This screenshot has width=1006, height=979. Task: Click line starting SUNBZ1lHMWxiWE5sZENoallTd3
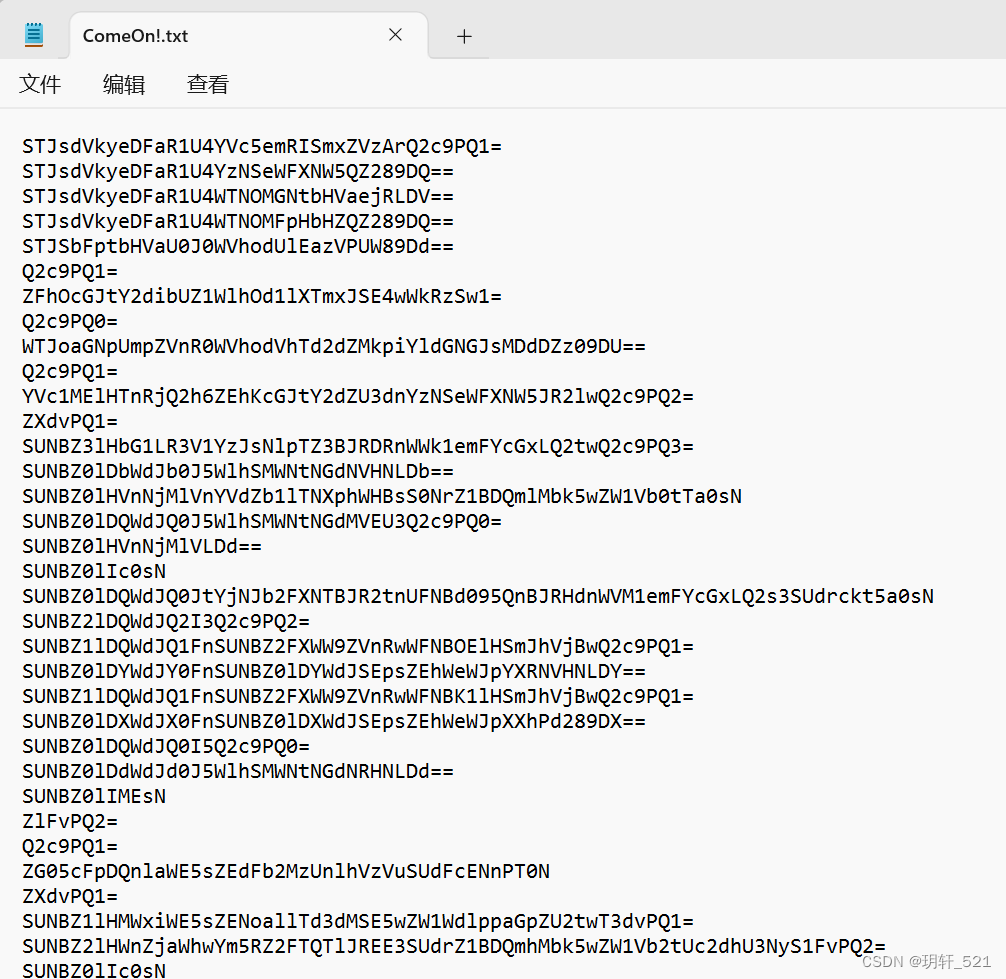[358, 922]
